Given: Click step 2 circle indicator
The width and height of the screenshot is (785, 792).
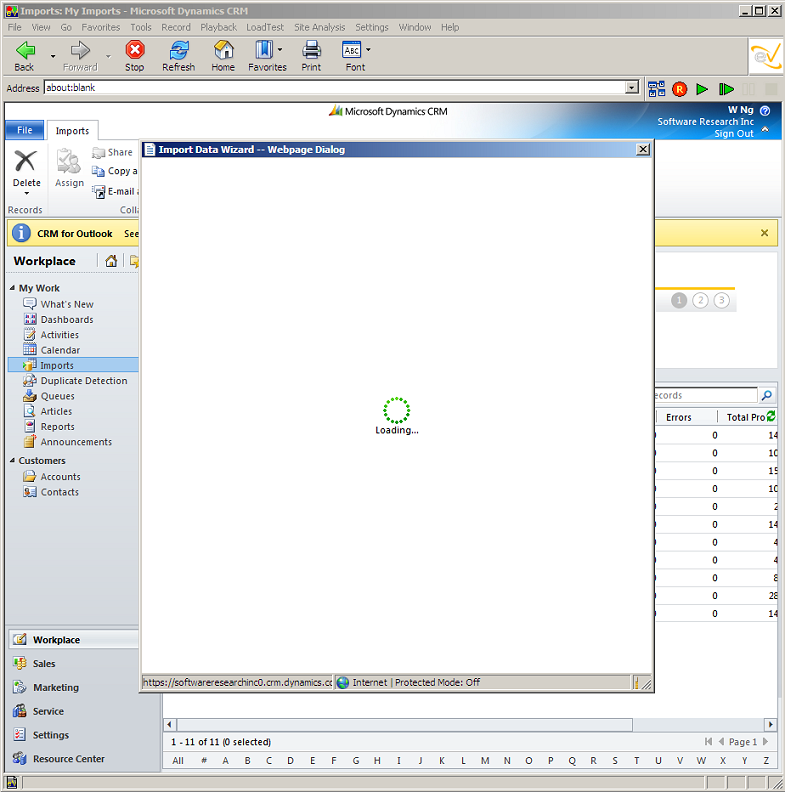Looking at the screenshot, I should tap(700, 301).
